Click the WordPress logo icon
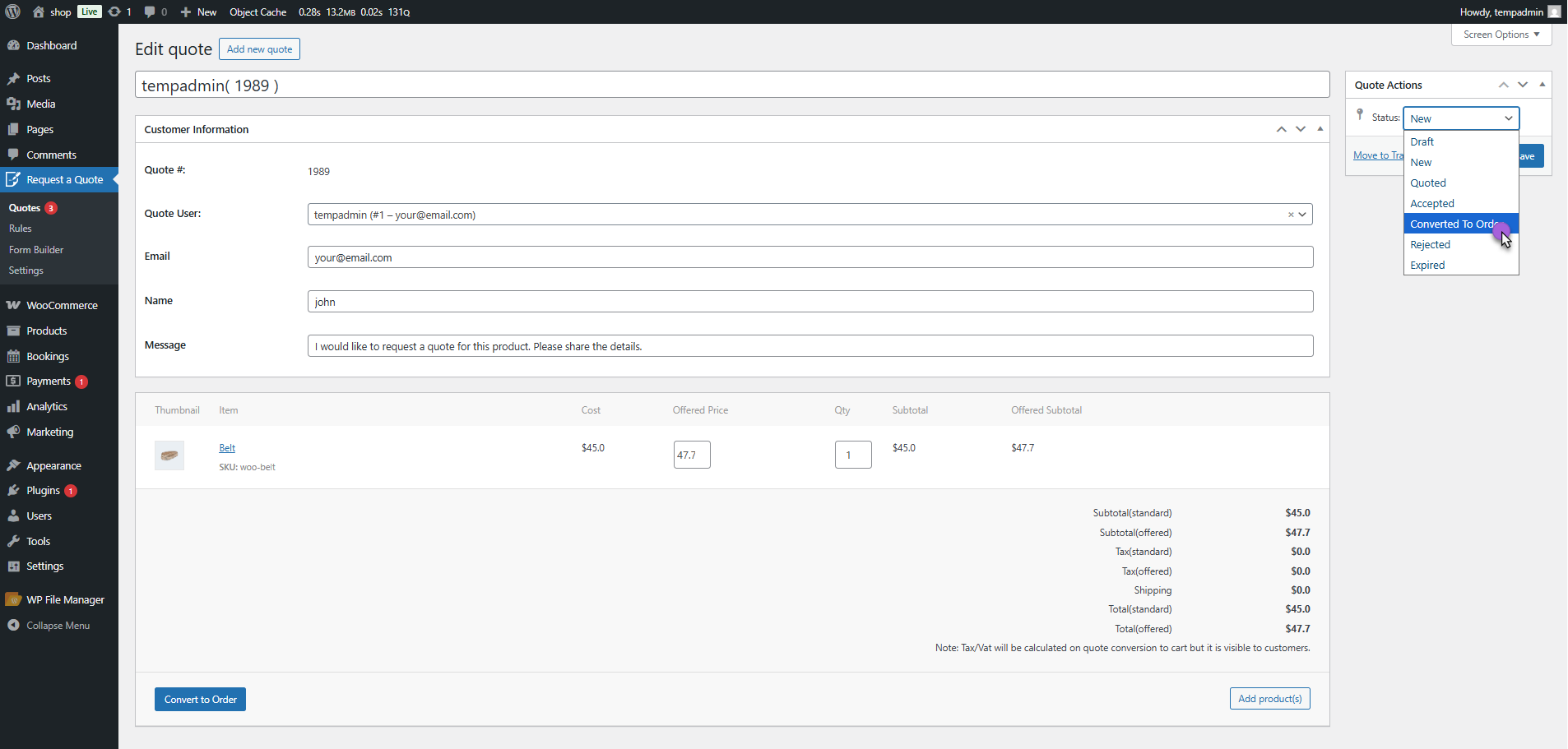 [x=12, y=12]
